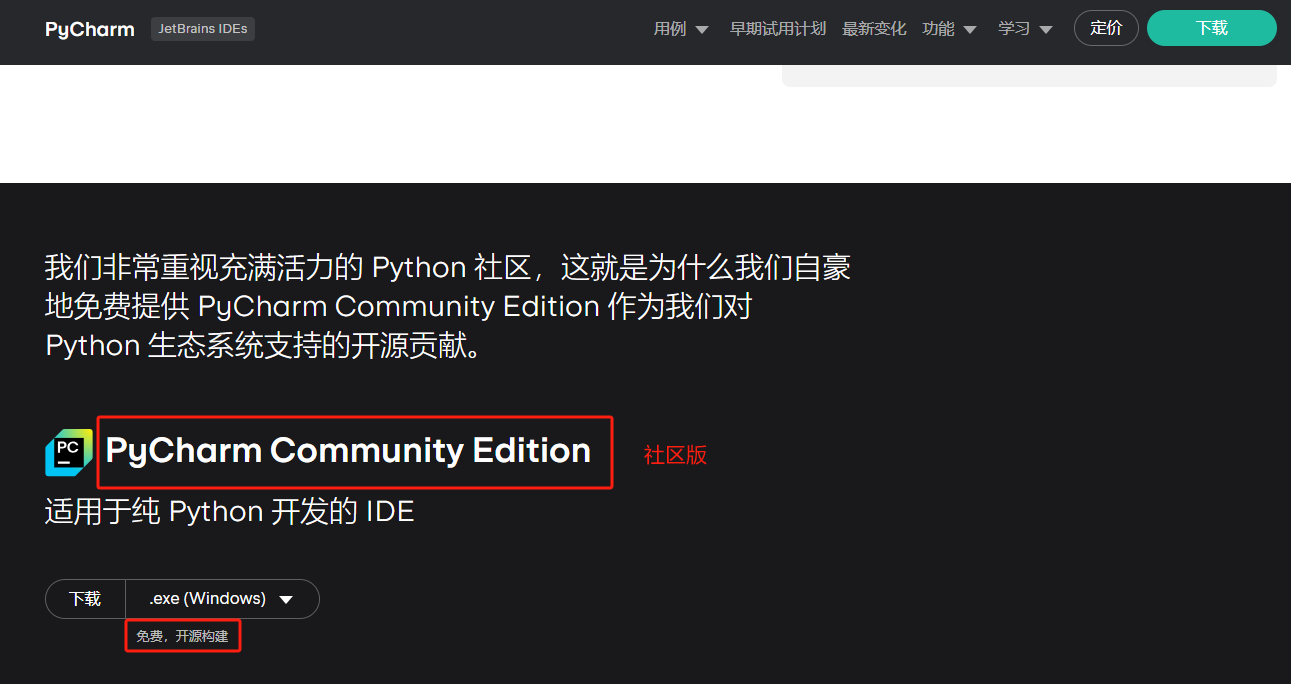Click the PyCharm Community Edition heading
The height and width of the screenshot is (684, 1291).
348,451
